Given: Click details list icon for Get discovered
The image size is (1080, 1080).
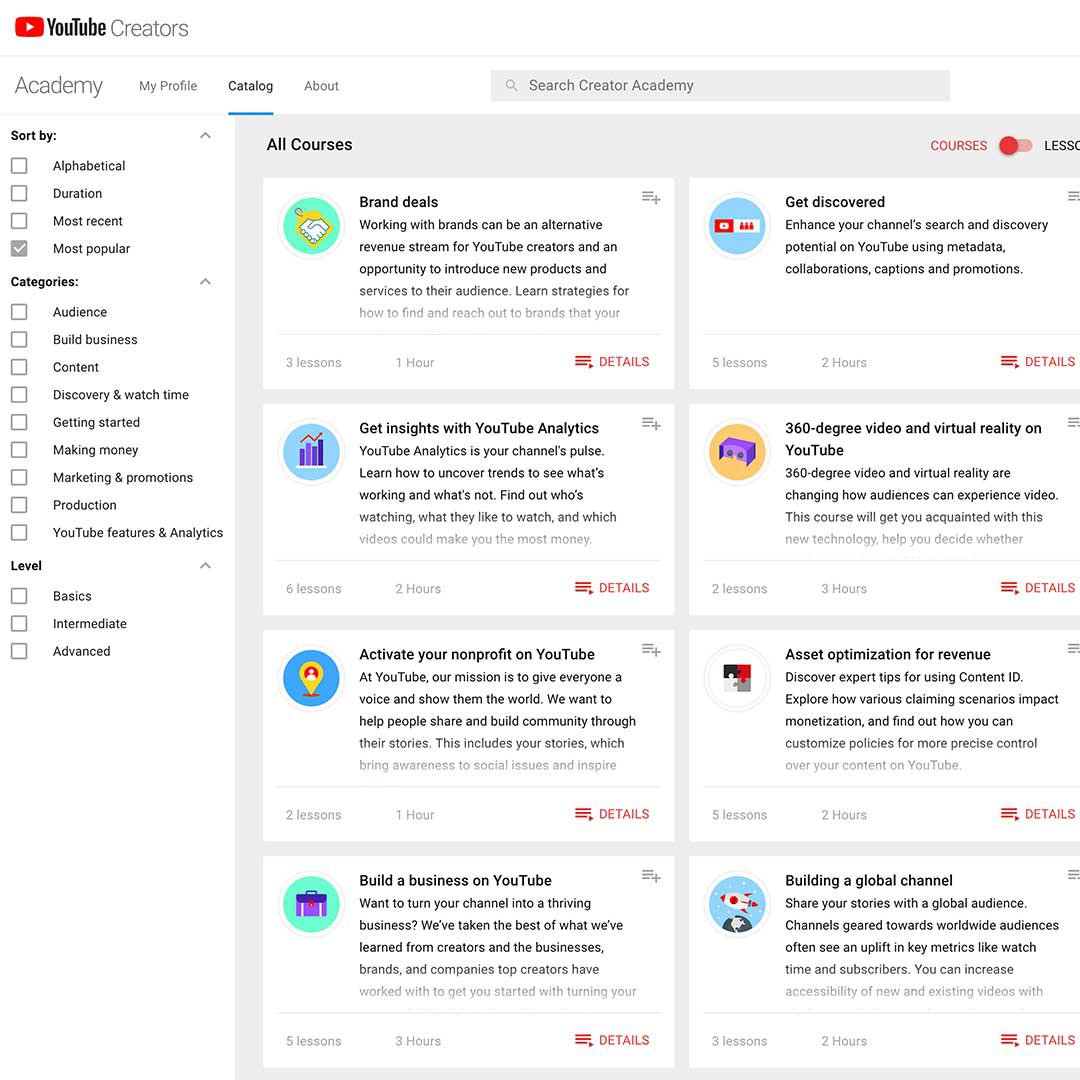Looking at the screenshot, I should 1009,362.
